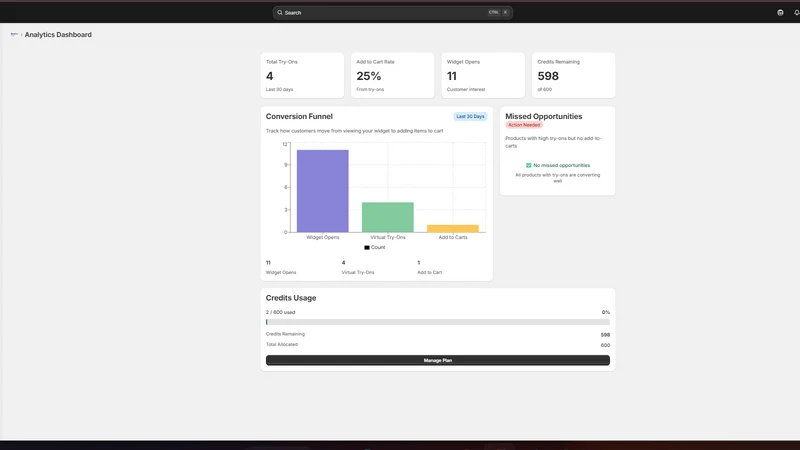Viewport: 800px width, 450px height.
Task: Select the Widget Opens card value 11
Action: pos(452,76)
